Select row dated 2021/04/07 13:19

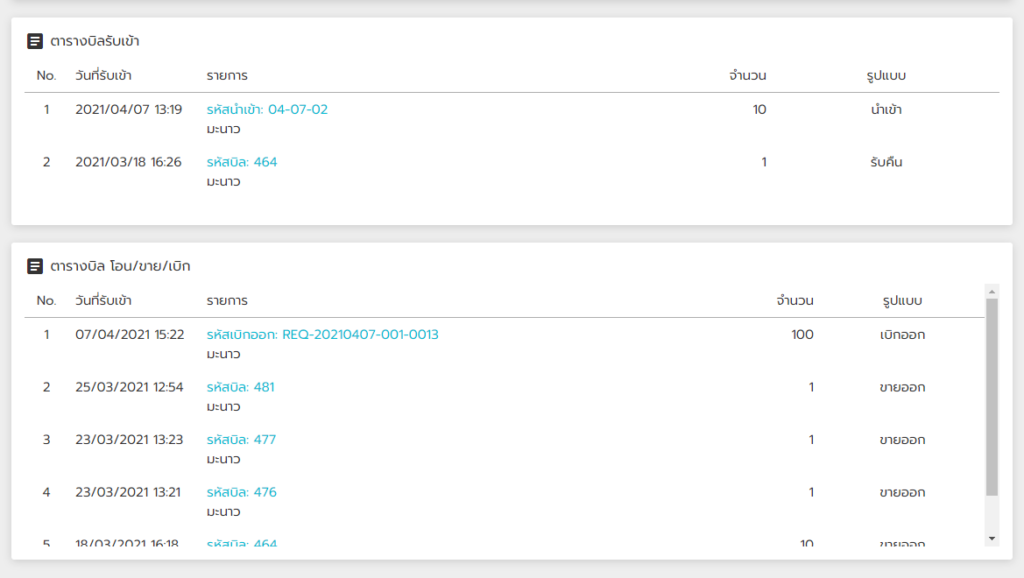point(512,118)
